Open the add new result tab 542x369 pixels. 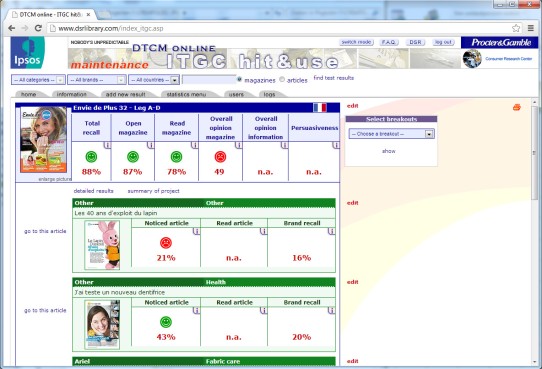[x=125, y=94]
